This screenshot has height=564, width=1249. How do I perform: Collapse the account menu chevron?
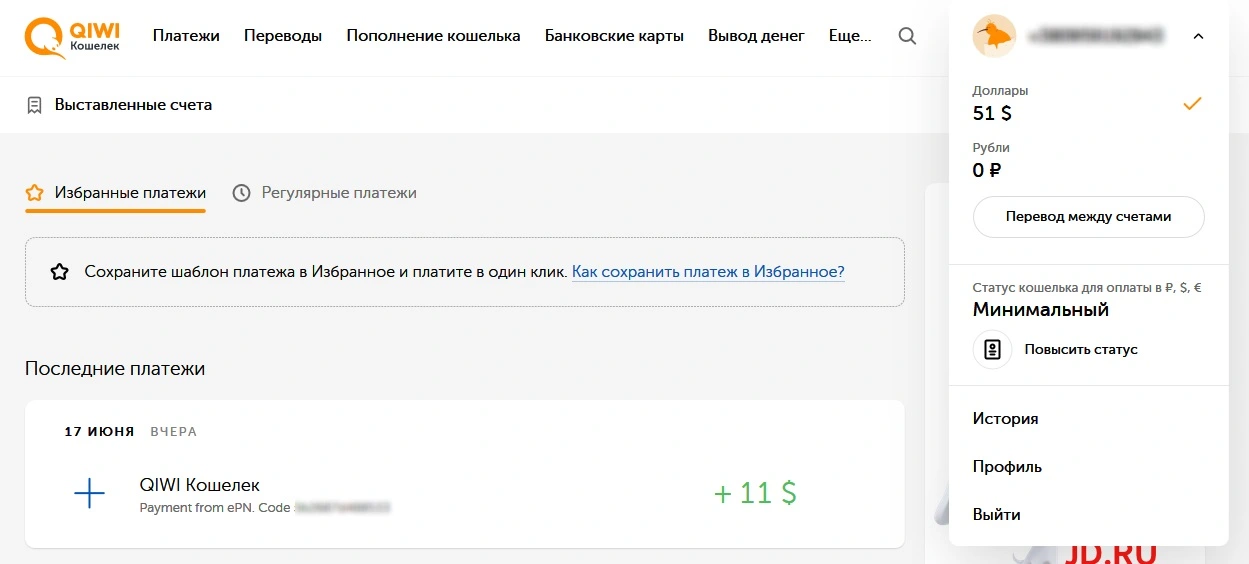[1198, 37]
